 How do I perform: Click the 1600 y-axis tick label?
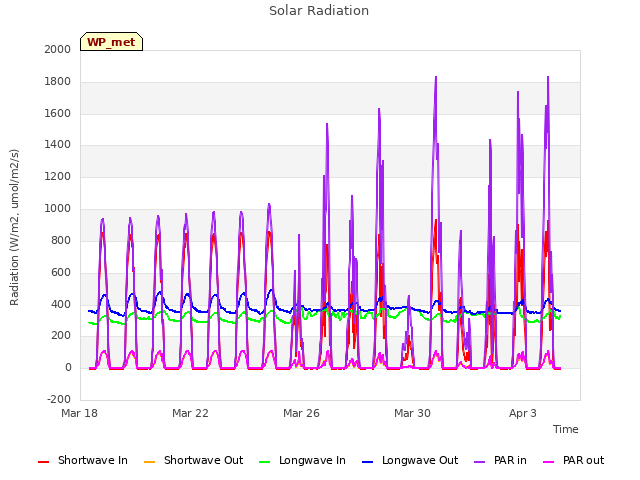(58, 113)
